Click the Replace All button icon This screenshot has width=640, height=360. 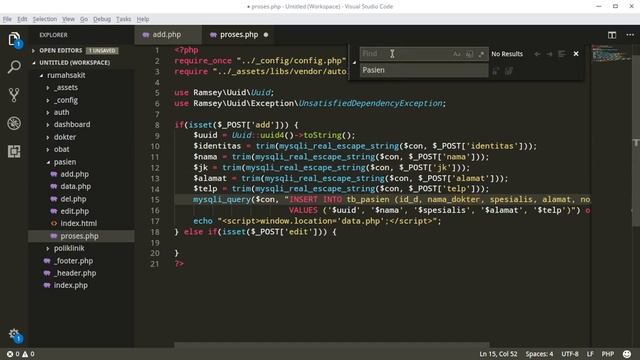pyautogui.click(x=509, y=71)
